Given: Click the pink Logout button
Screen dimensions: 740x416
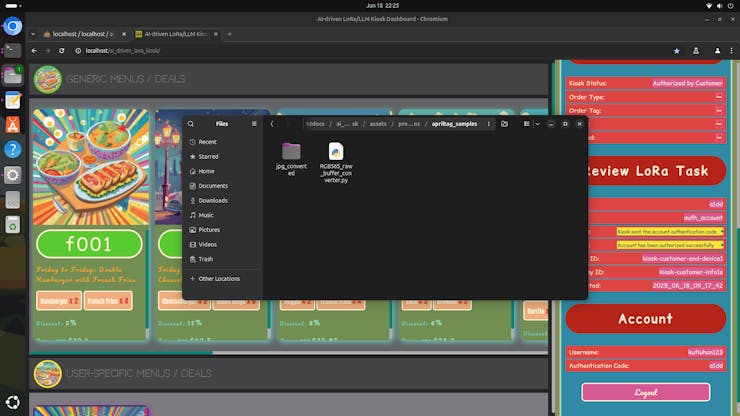Looking at the screenshot, I should [x=645, y=392].
